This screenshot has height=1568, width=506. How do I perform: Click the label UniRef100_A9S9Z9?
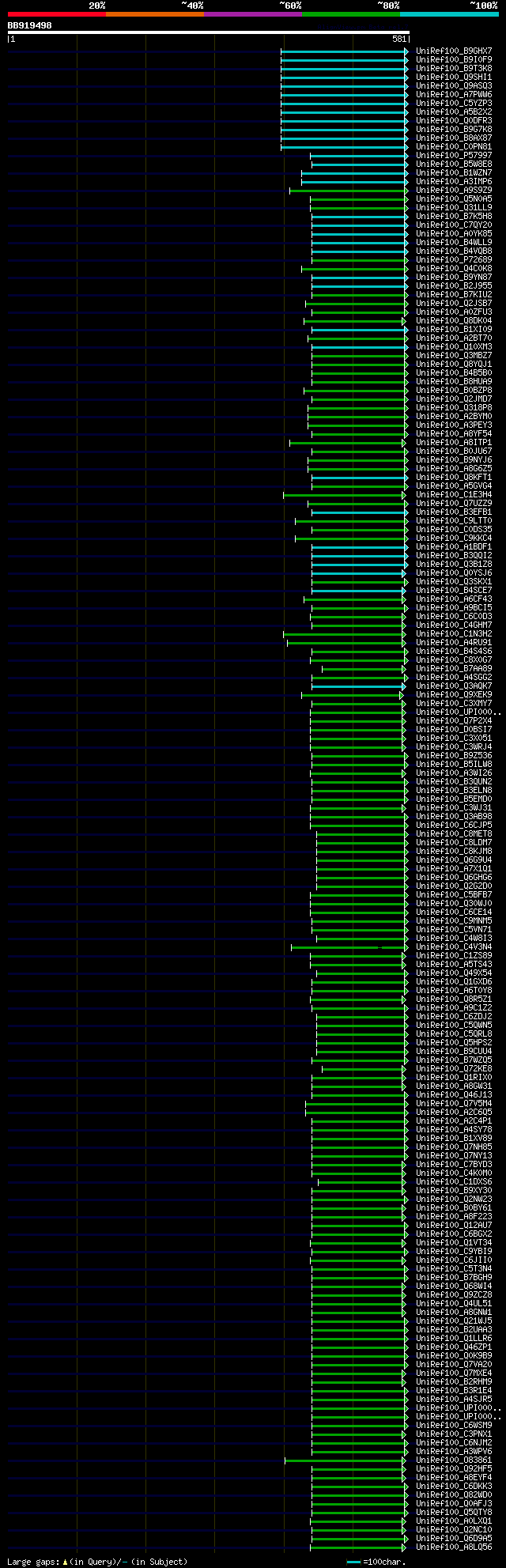click(454, 190)
